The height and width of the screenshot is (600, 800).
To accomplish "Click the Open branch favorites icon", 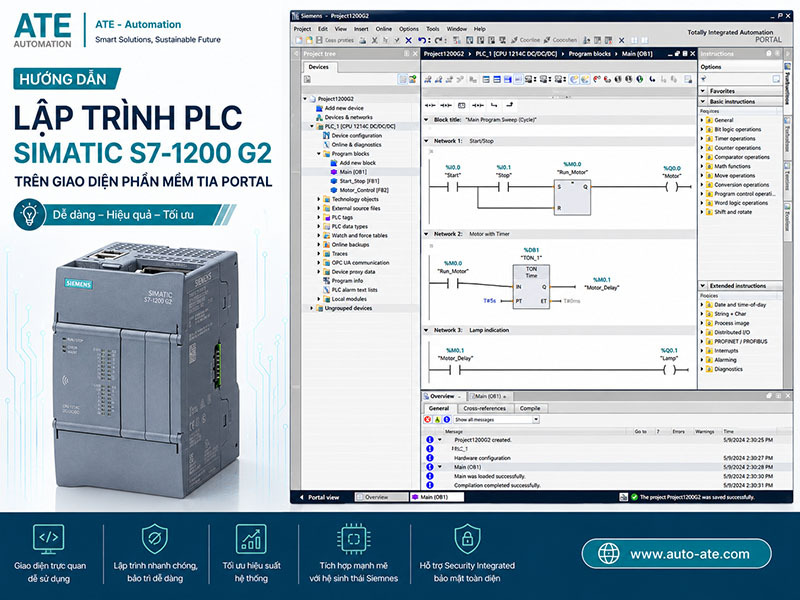I will pos(494,105).
